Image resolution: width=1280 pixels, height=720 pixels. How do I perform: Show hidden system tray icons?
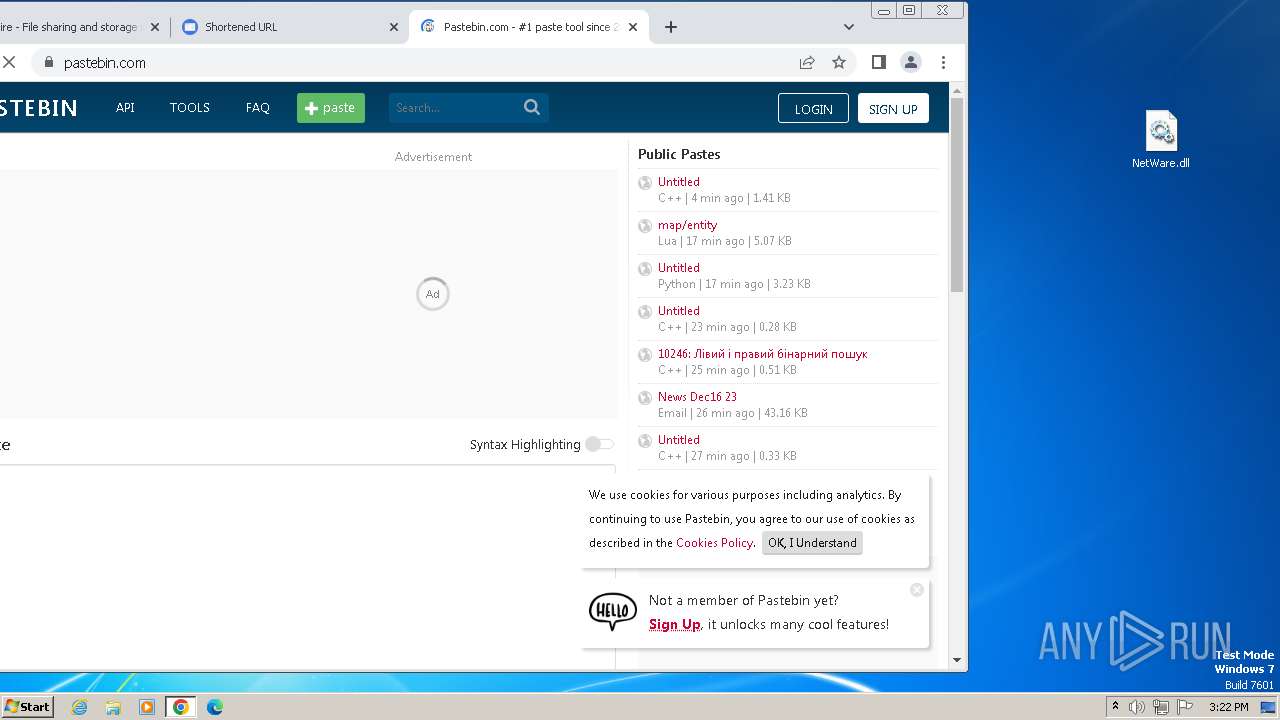click(1115, 707)
